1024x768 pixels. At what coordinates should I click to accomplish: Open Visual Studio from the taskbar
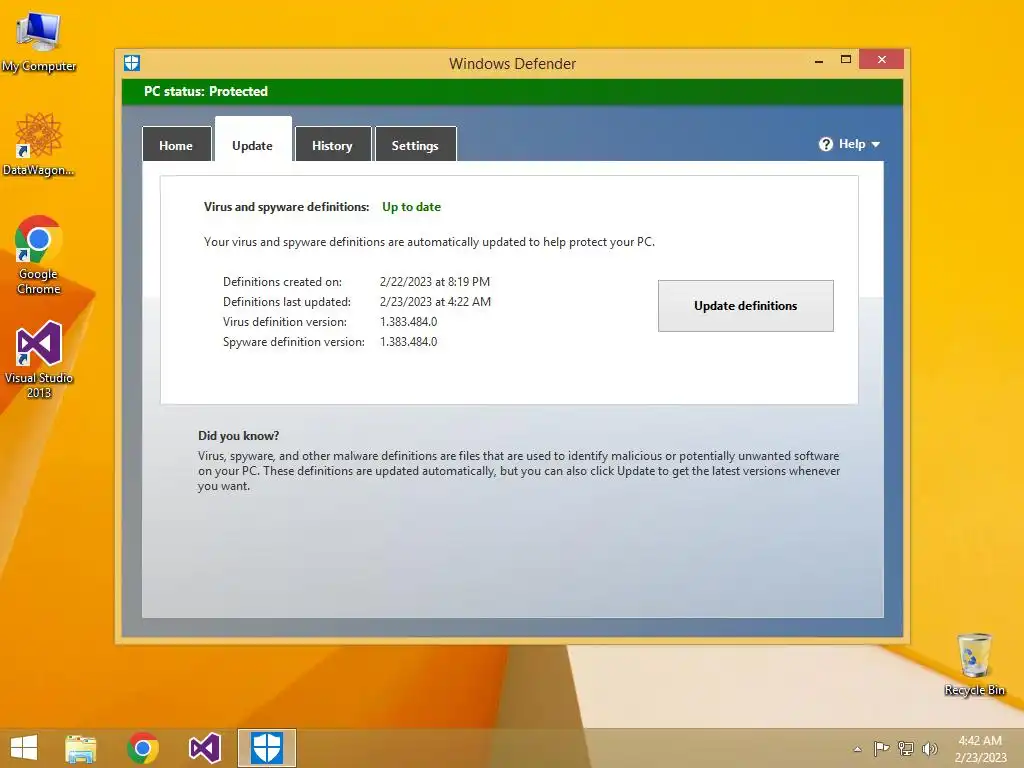click(204, 748)
